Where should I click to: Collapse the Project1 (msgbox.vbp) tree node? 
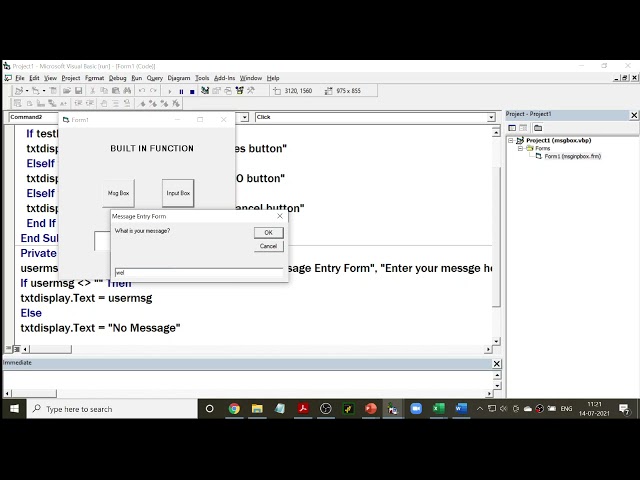(x=510, y=140)
